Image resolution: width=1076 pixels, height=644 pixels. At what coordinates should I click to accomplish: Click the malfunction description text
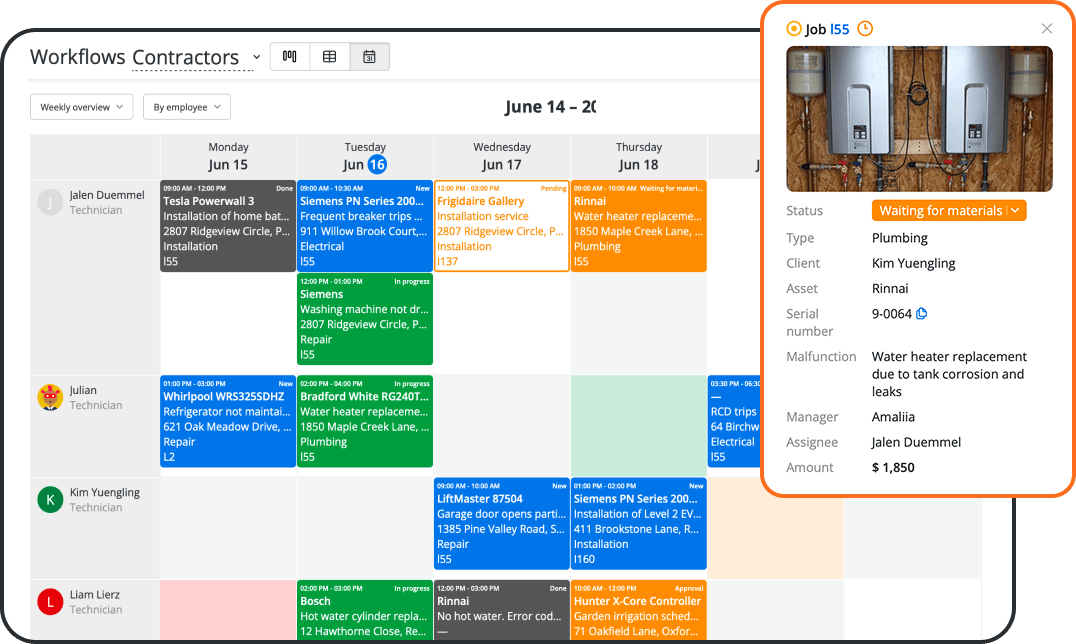tap(949, 374)
